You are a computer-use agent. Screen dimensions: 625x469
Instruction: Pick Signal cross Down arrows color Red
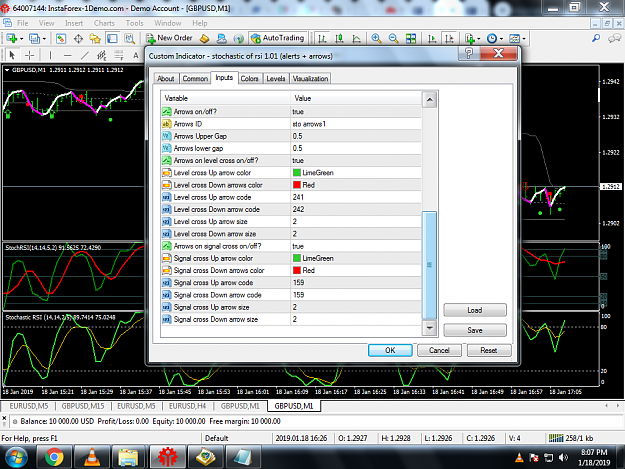pyautogui.click(x=356, y=271)
